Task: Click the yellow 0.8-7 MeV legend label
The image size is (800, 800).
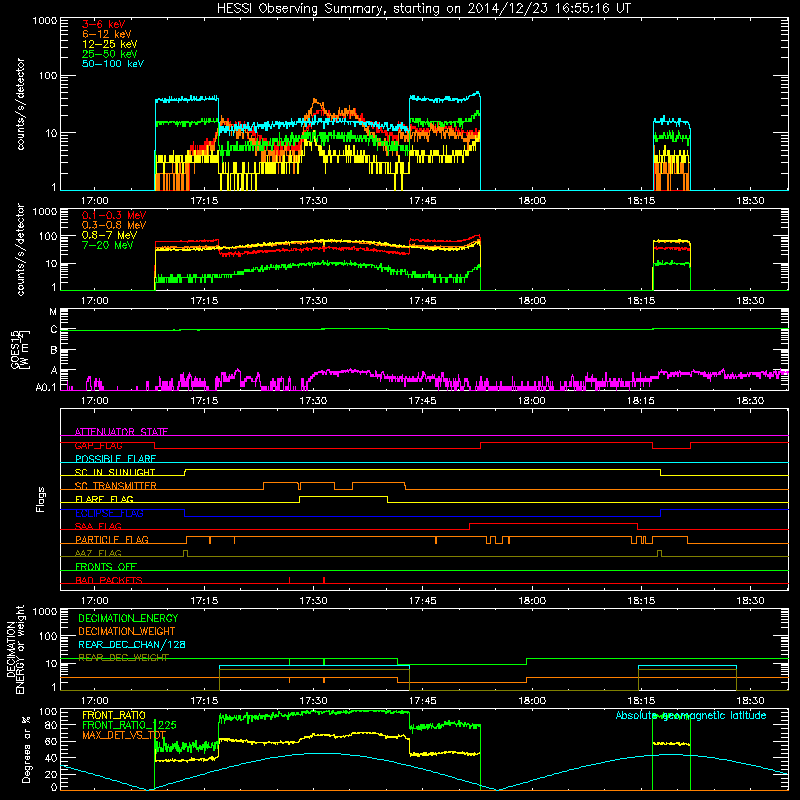Action: point(109,235)
